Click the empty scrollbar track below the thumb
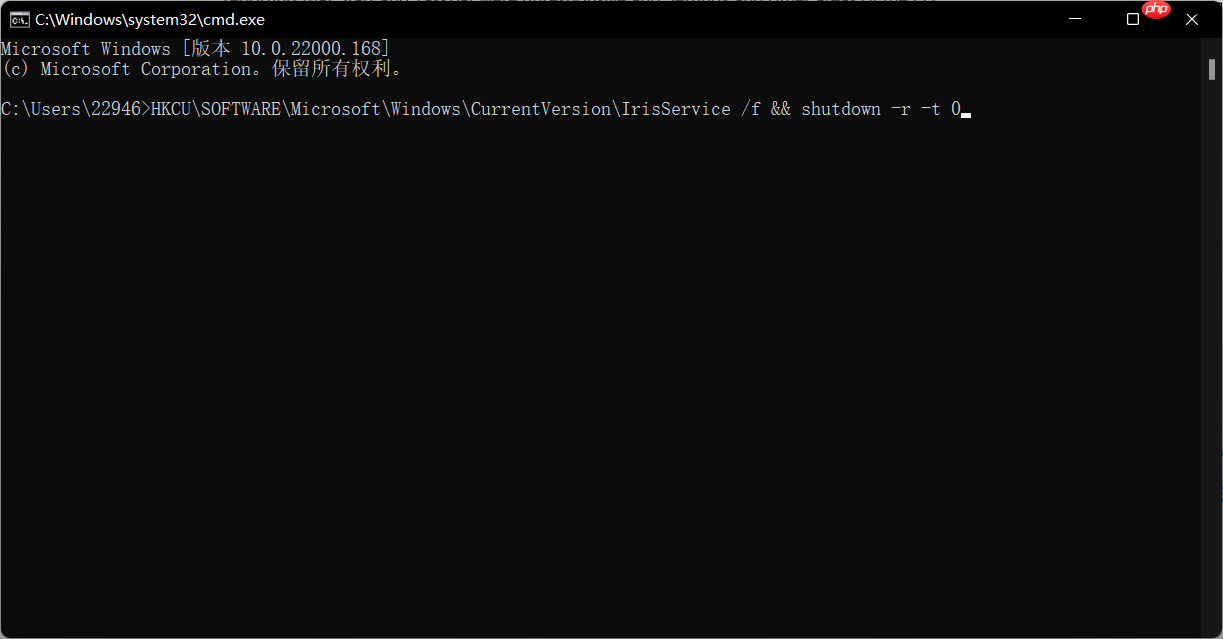 pyautogui.click(x=1211, y=350)
